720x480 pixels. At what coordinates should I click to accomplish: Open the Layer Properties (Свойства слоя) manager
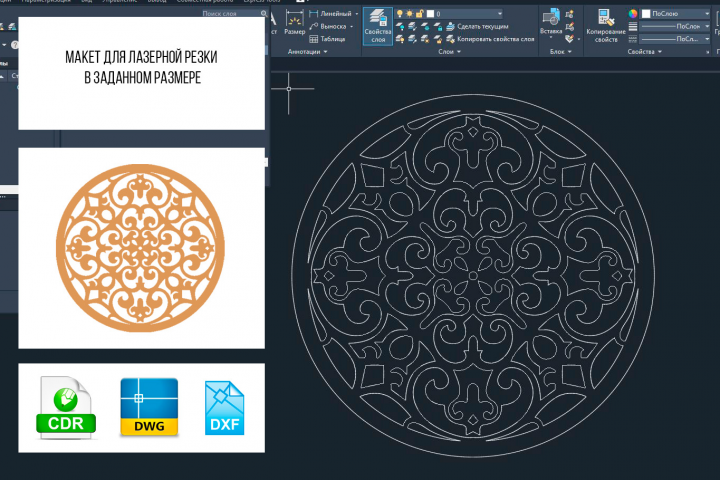[x=378, y=26]
